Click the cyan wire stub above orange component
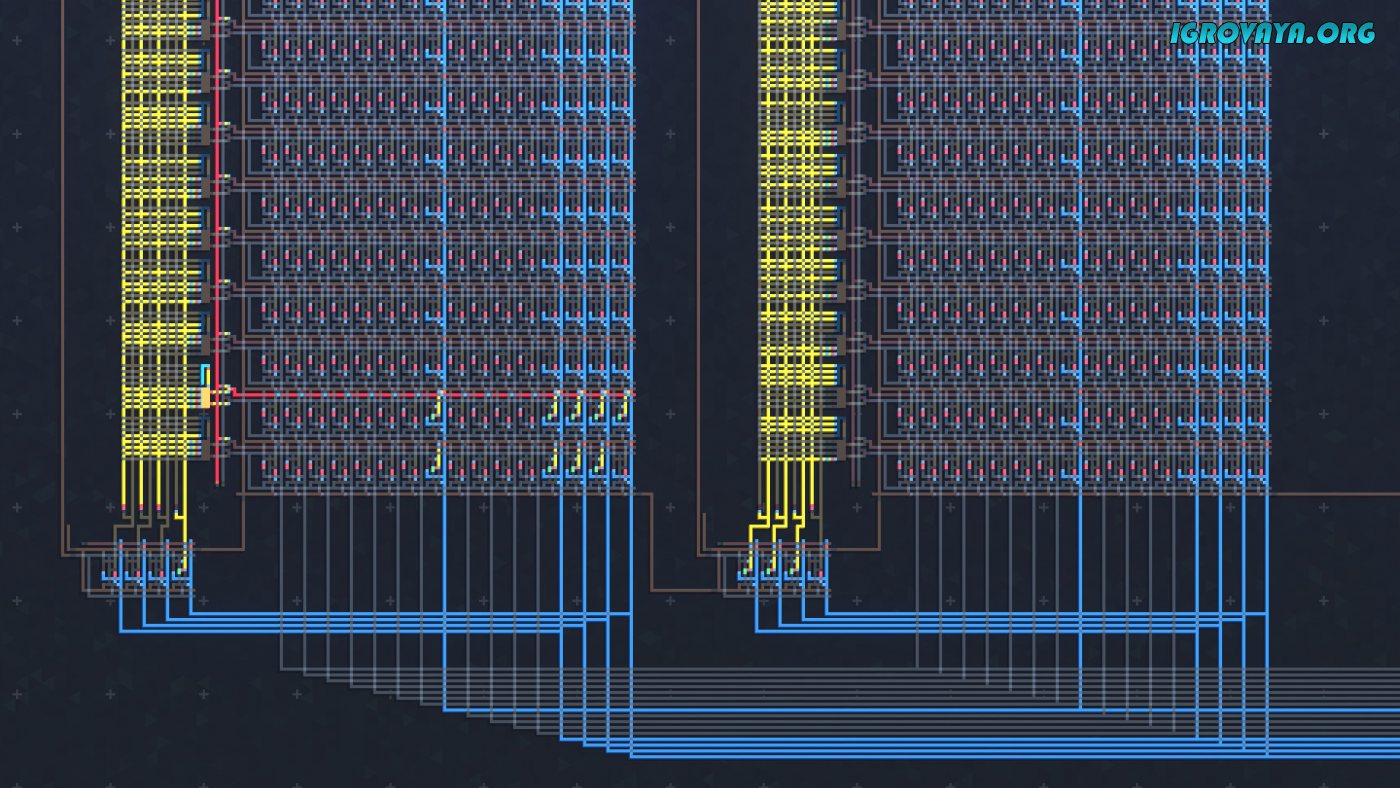The height and width of the screenshot is (788, 1400). pos(205,372)
